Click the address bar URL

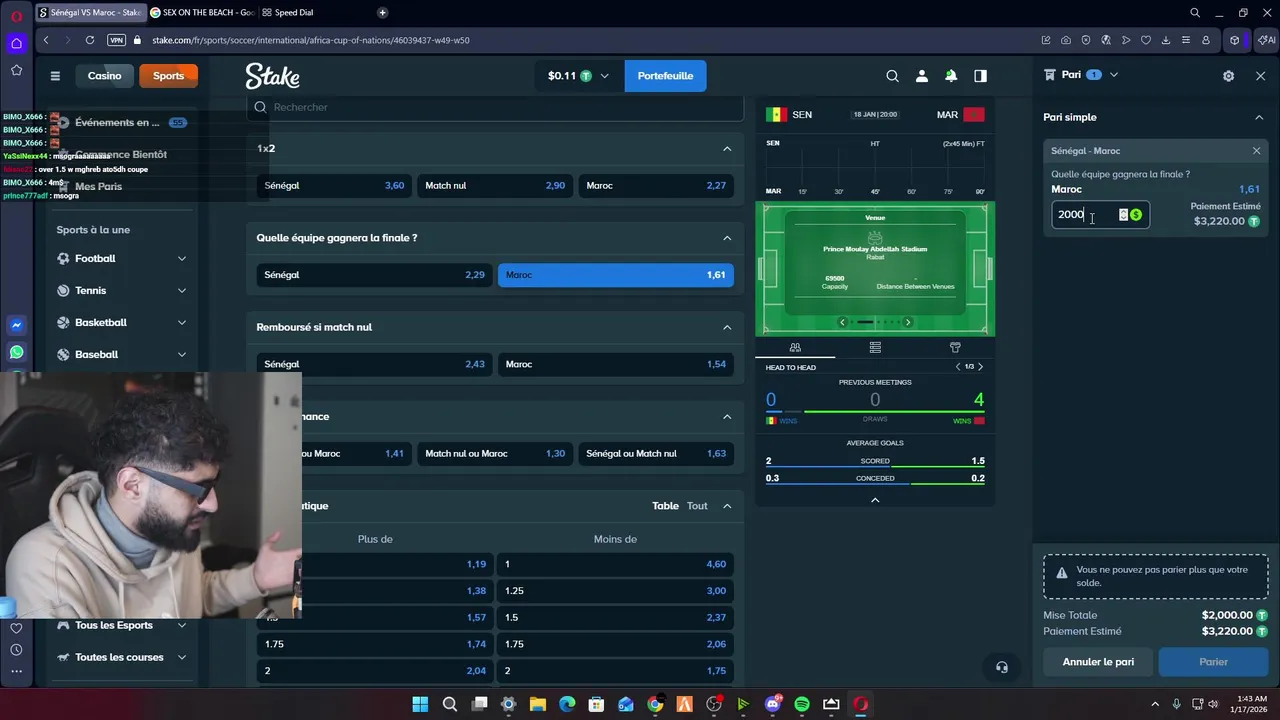click(310, 40)
